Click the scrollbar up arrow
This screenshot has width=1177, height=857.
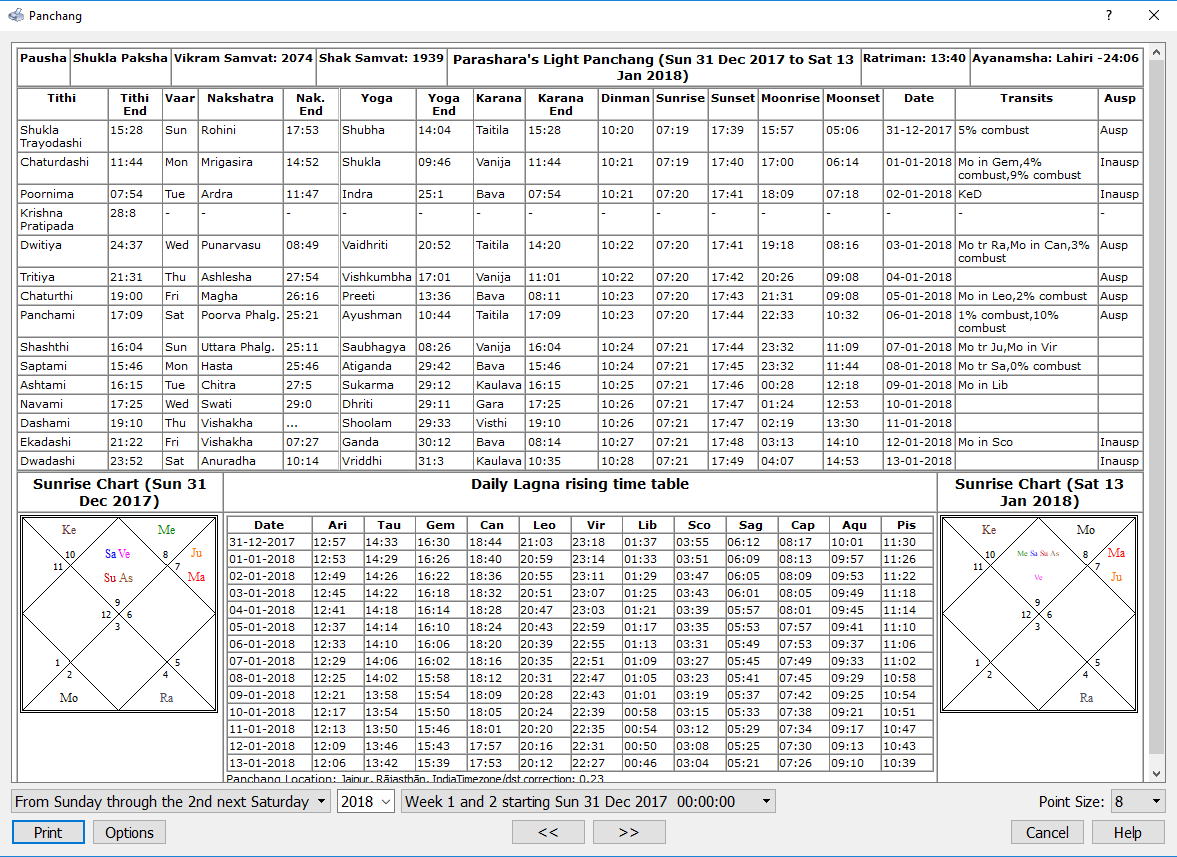click(1156, 53)
